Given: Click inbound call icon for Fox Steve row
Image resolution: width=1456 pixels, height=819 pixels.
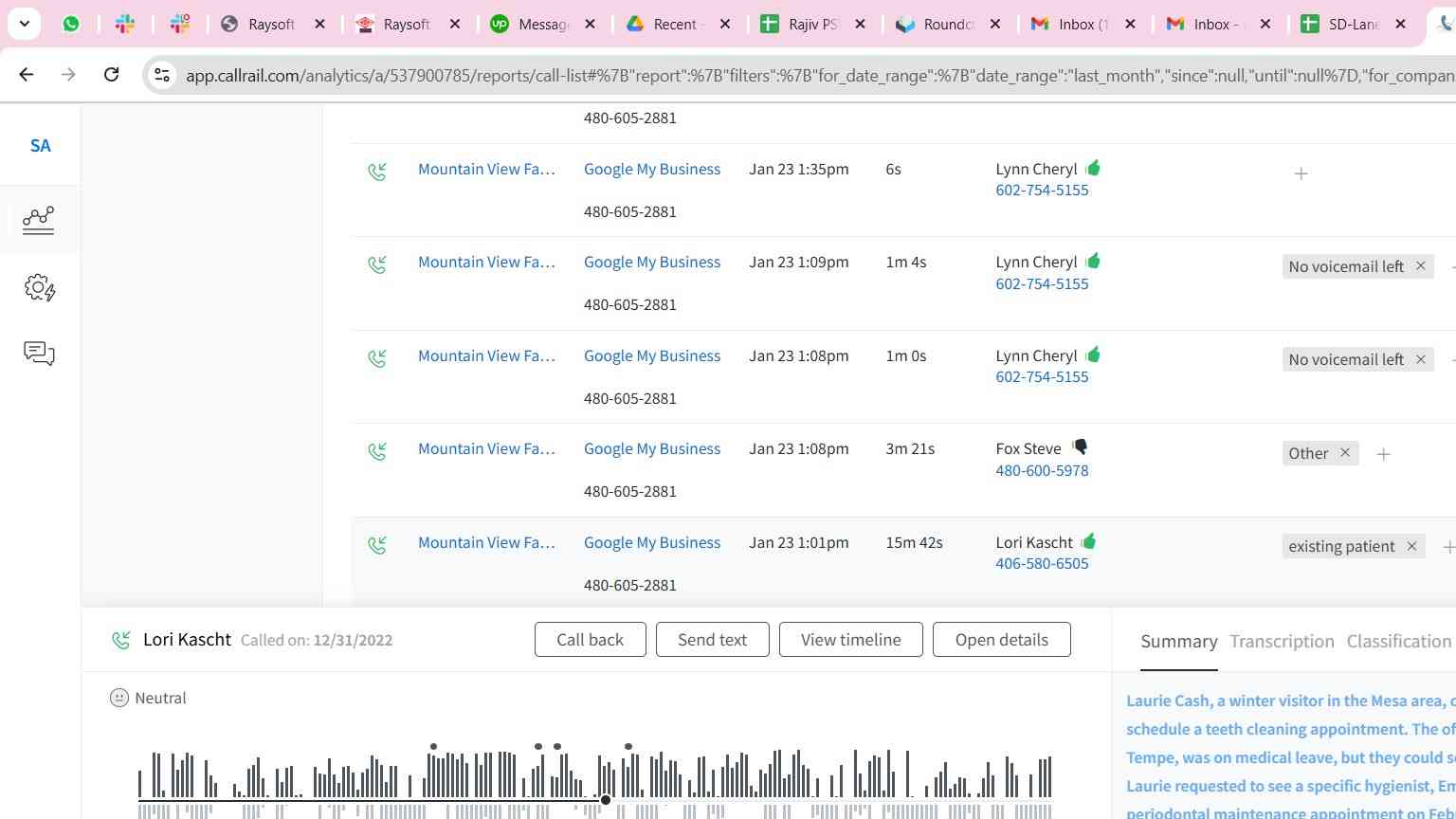Looking at the screenshot, I should tap(377, 451).
